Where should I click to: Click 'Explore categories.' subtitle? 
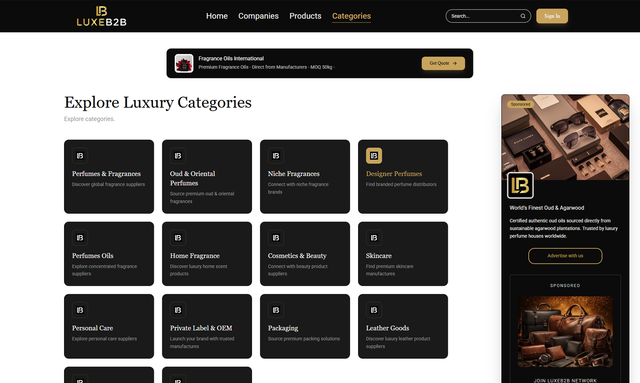point(89,119)
